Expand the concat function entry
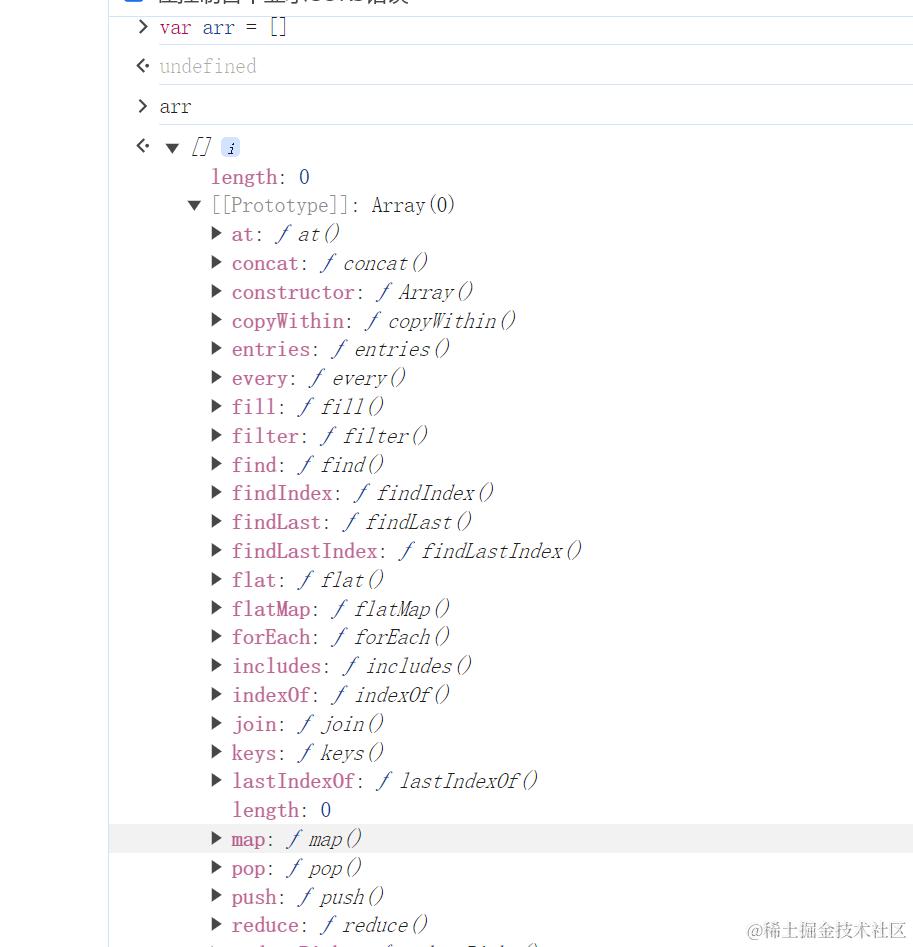Screen dimensions: 913x947 coord(216,263)
